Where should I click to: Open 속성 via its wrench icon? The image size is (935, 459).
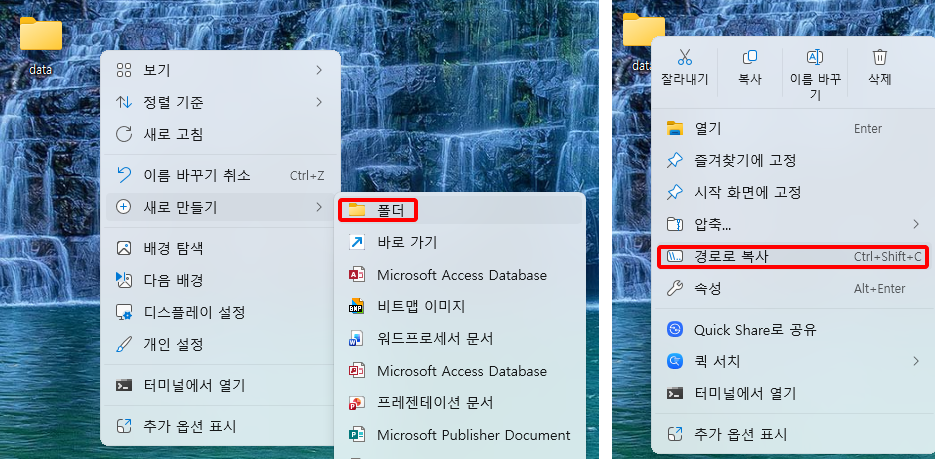[674, 289]
